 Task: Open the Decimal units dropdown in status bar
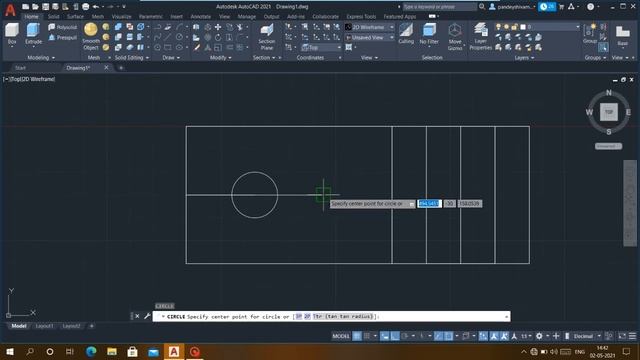[x=587, y=336]
